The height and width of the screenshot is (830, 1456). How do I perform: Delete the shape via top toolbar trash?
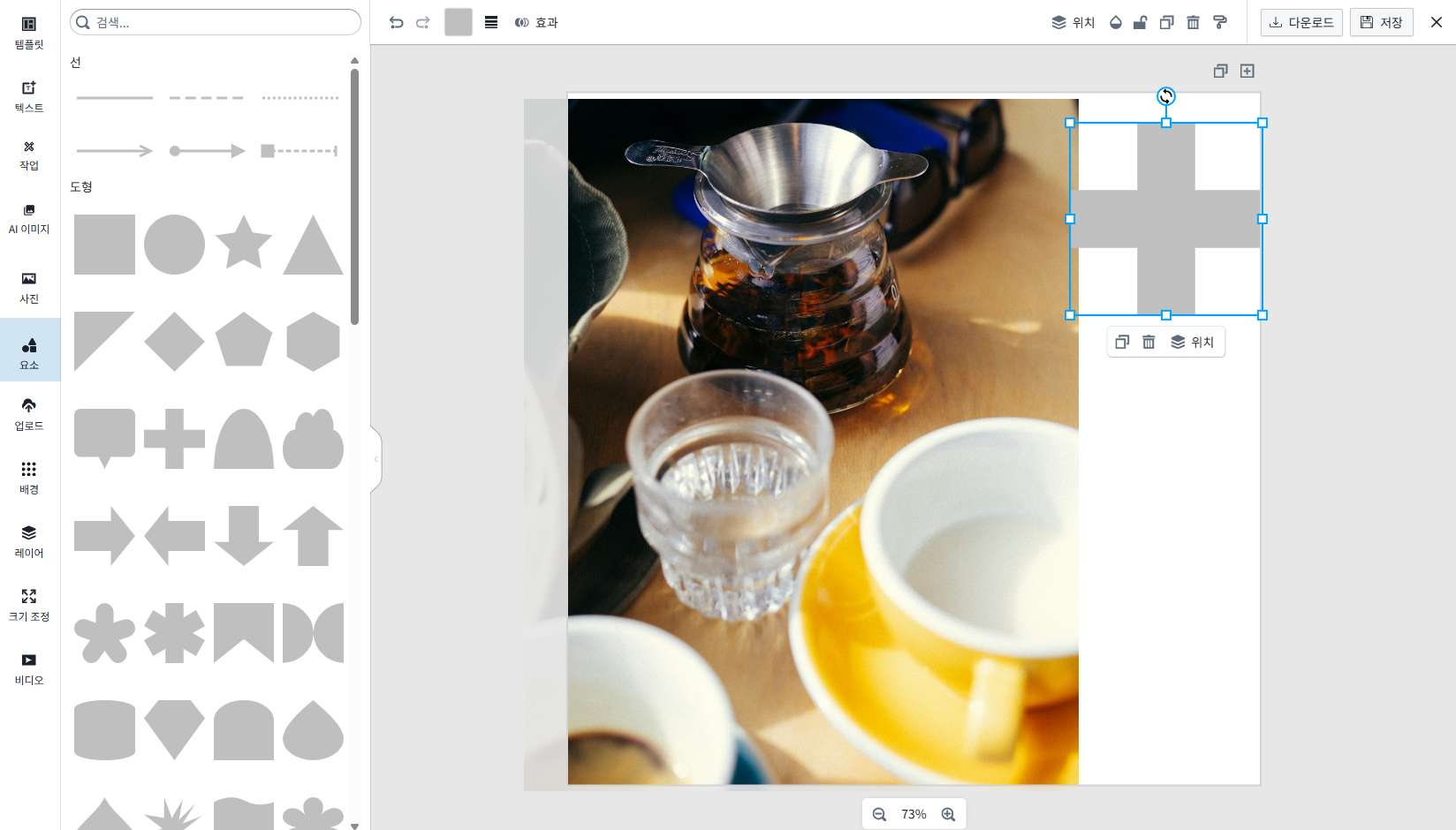[1193, 23]
